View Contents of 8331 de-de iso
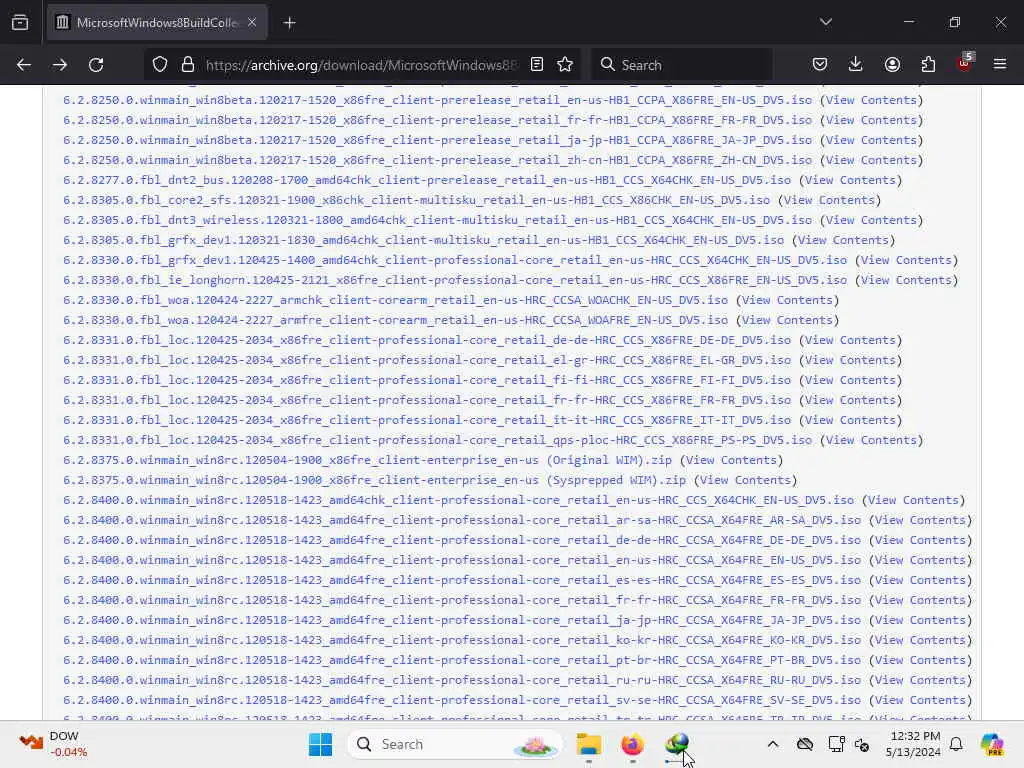 [x=850, y=340]
